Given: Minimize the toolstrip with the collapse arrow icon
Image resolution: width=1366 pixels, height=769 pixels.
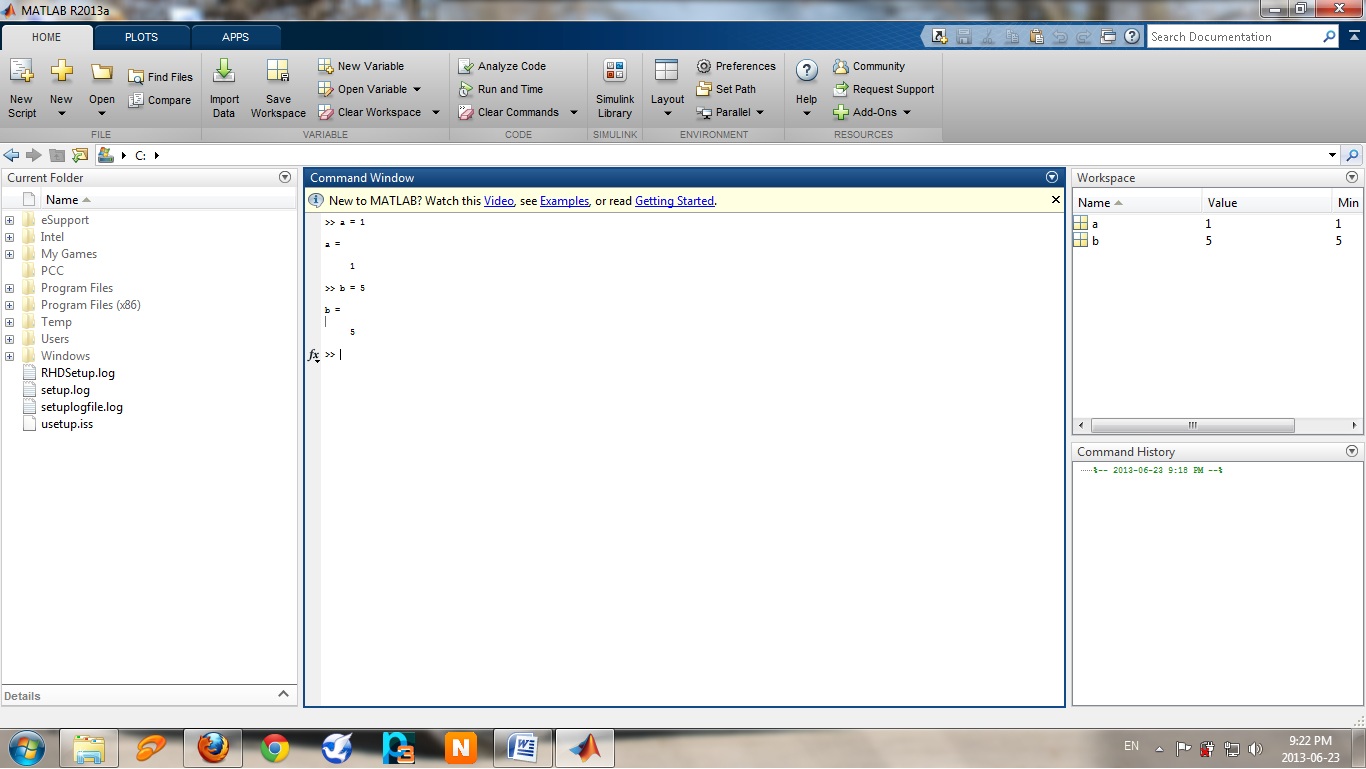Looking at the screenshot, I should [1353, 36].
